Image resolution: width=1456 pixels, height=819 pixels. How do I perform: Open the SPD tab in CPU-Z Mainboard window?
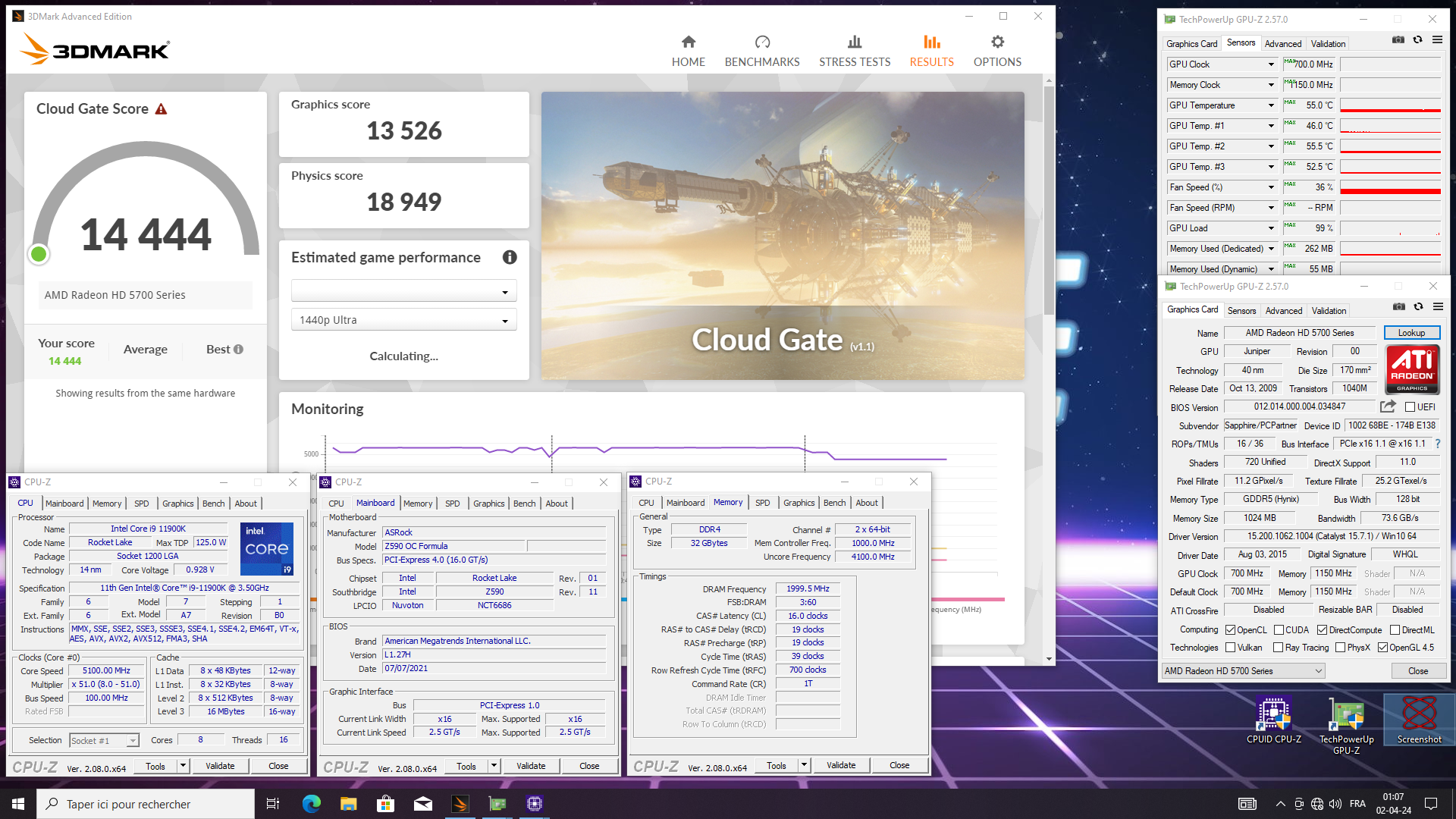(x=452, y=504)
